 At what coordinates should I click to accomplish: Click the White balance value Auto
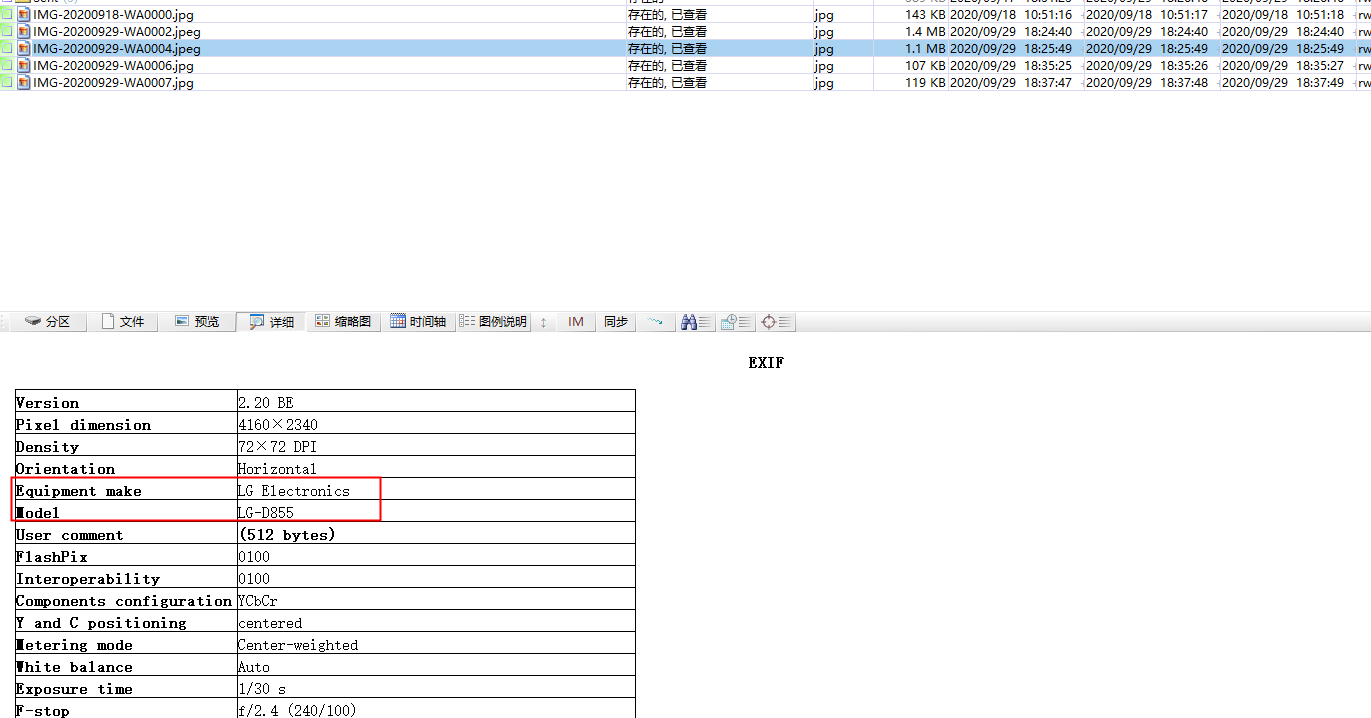click(x=254, y=666)
